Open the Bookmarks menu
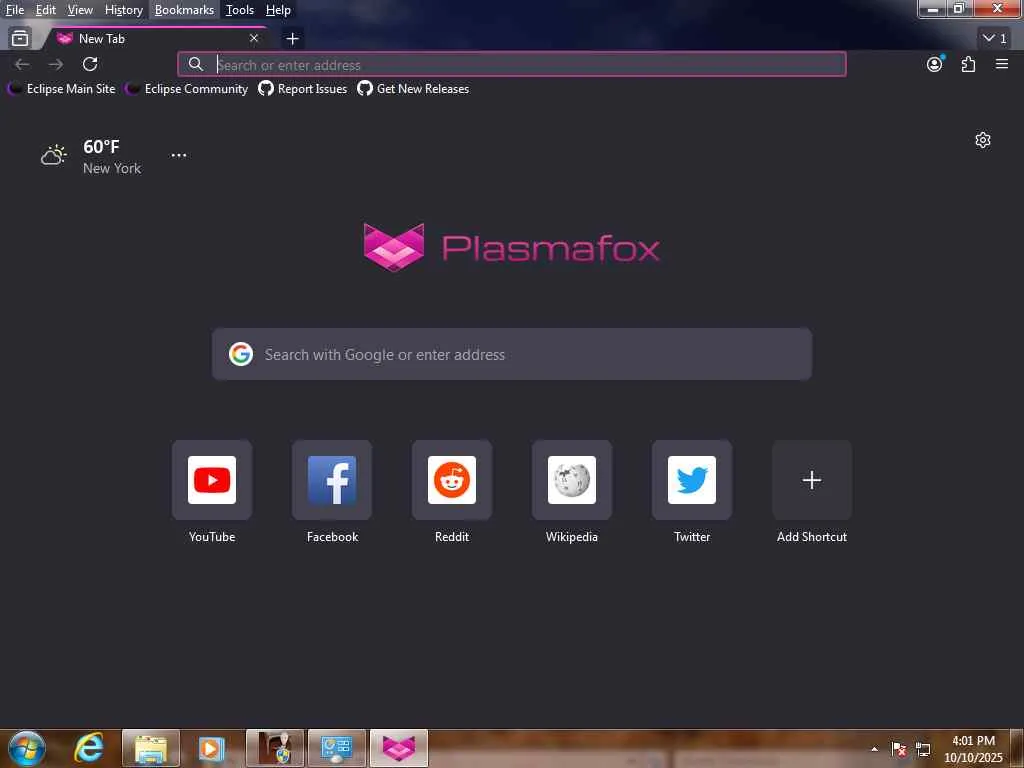Screen dimensions: 1024x768 (184, 10)
